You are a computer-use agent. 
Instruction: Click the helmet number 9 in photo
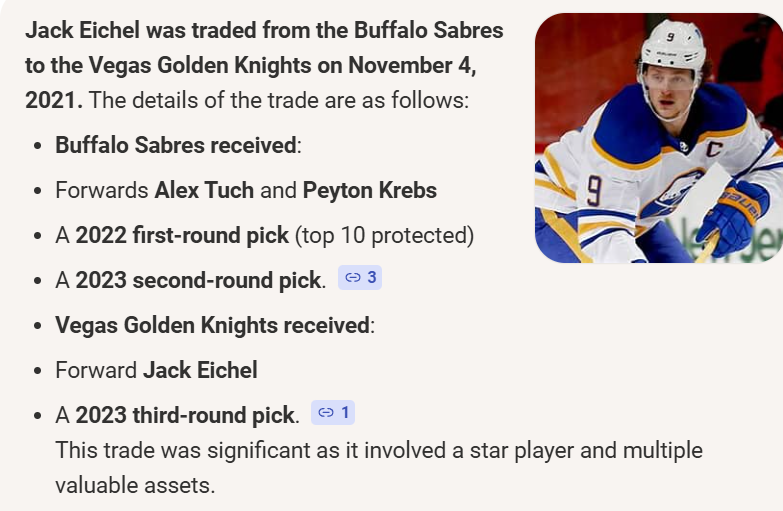pos(671,37)
